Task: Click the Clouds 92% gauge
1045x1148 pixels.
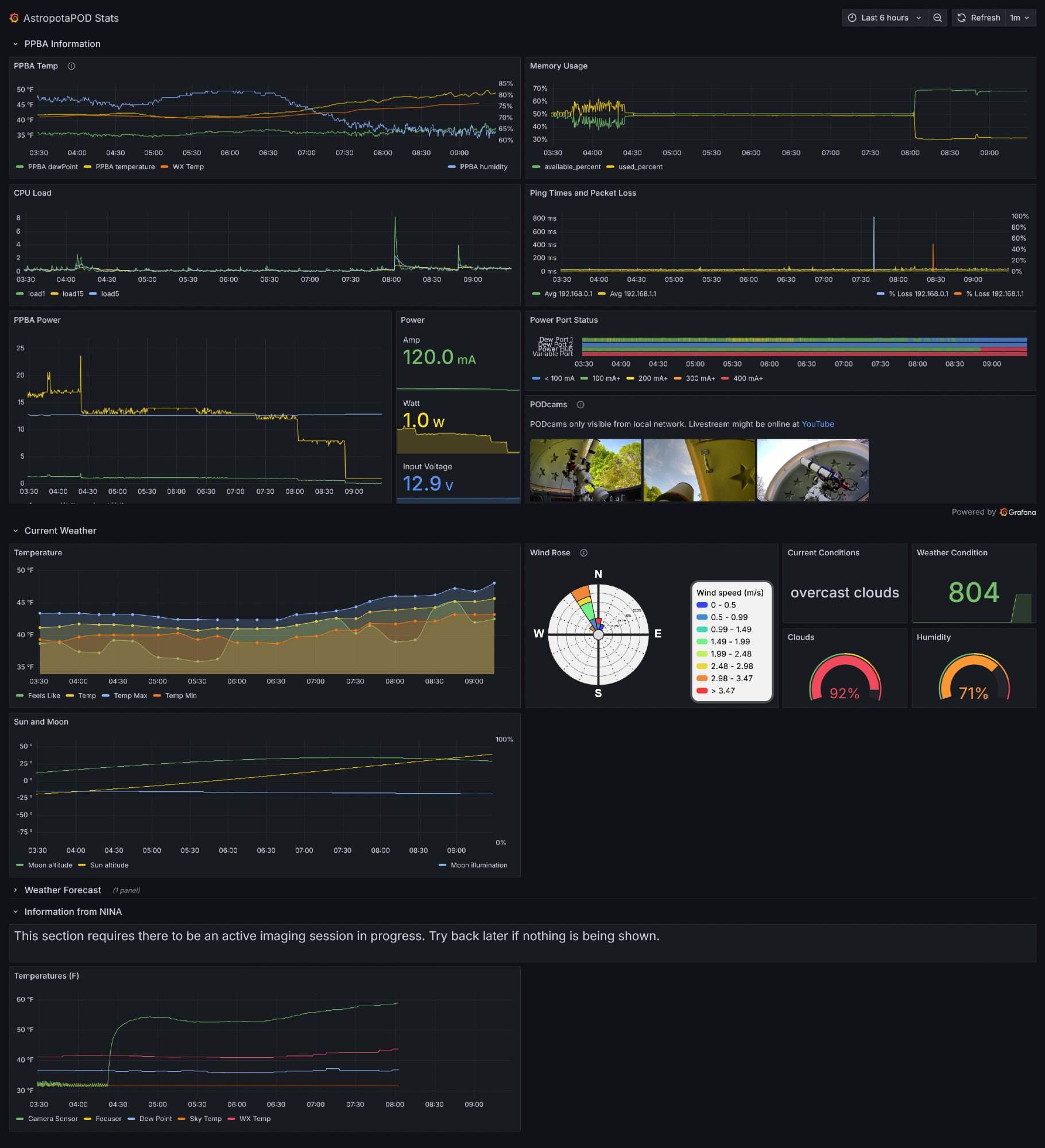Action: pos(845,677)
